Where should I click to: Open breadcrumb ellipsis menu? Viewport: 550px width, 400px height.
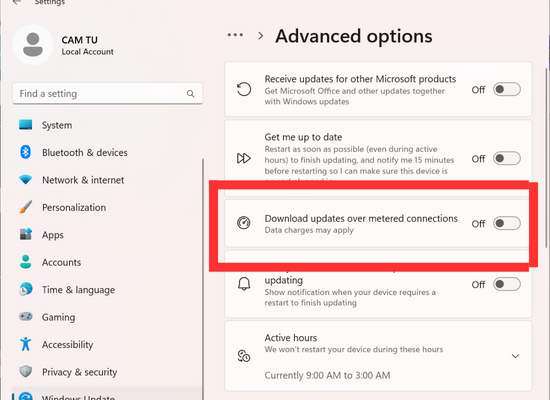click(x=235, y=35)
